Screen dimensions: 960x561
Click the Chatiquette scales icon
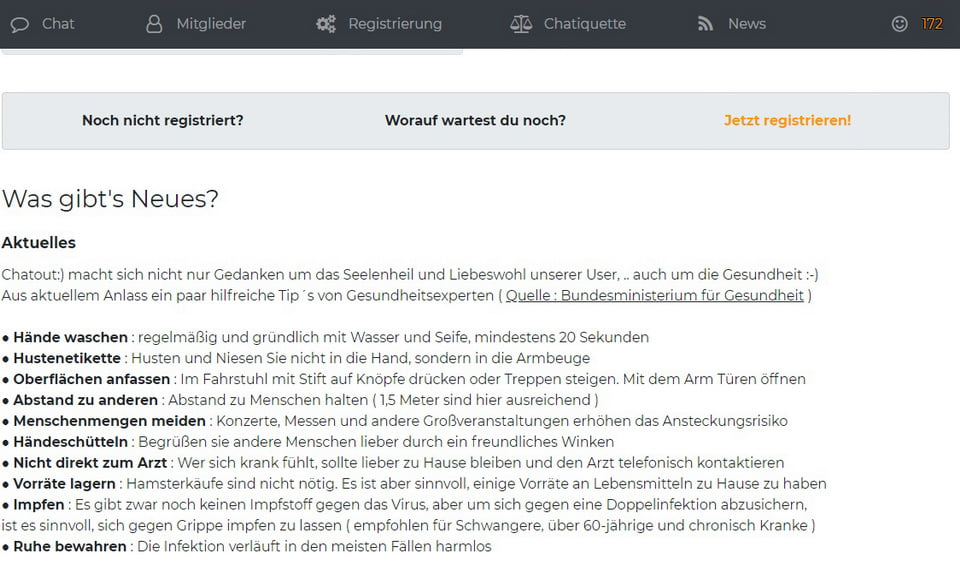click(x=521, y=24)
